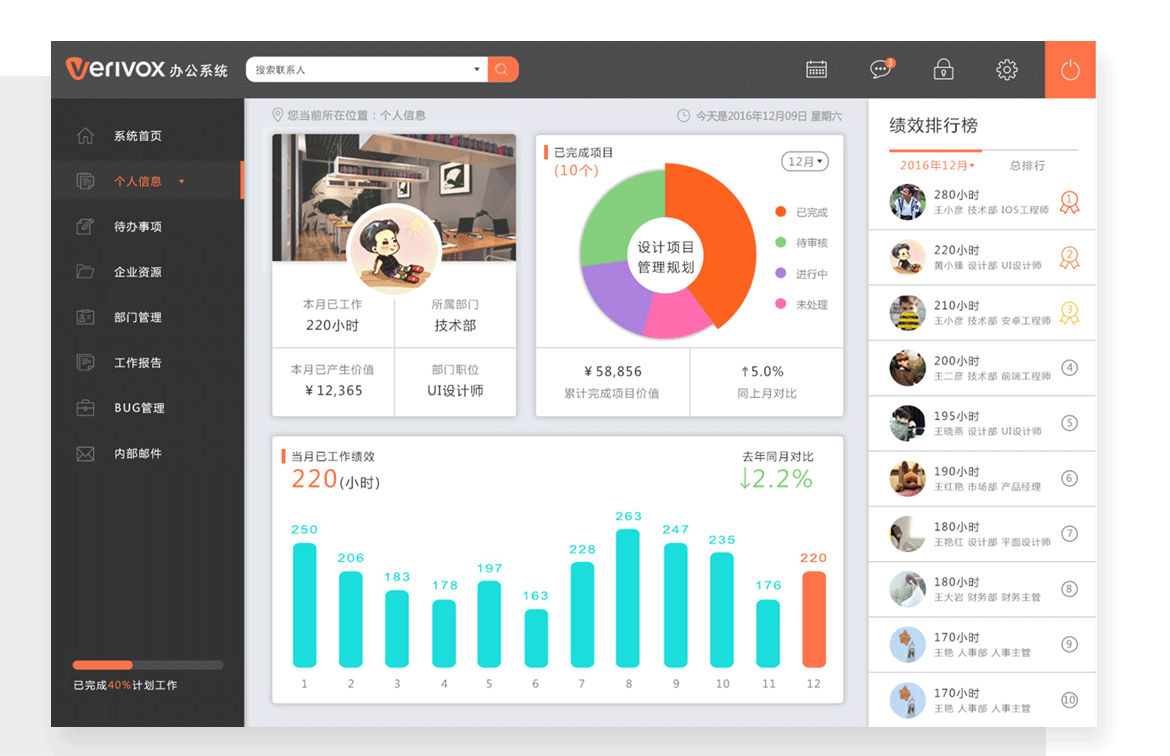Open the calendar icon in header
Image resolution: width=1170 pixels, height=756 pixels.
[x=817, y=70]
